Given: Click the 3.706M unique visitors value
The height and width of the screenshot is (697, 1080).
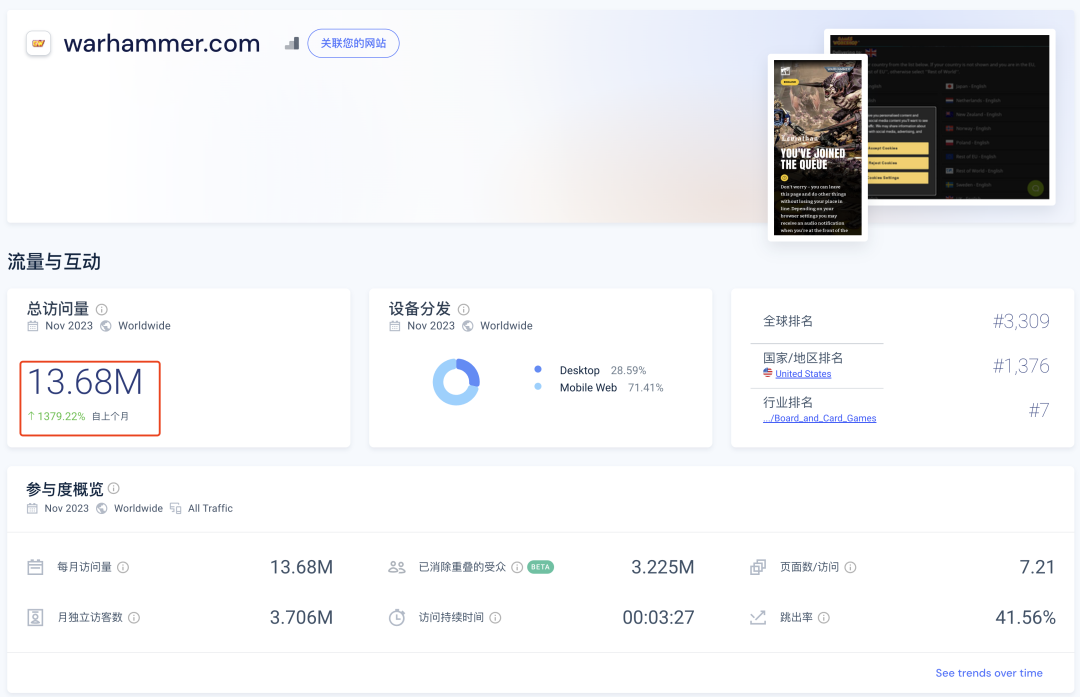Looking at the screenshot, I should tap(301, 618).
